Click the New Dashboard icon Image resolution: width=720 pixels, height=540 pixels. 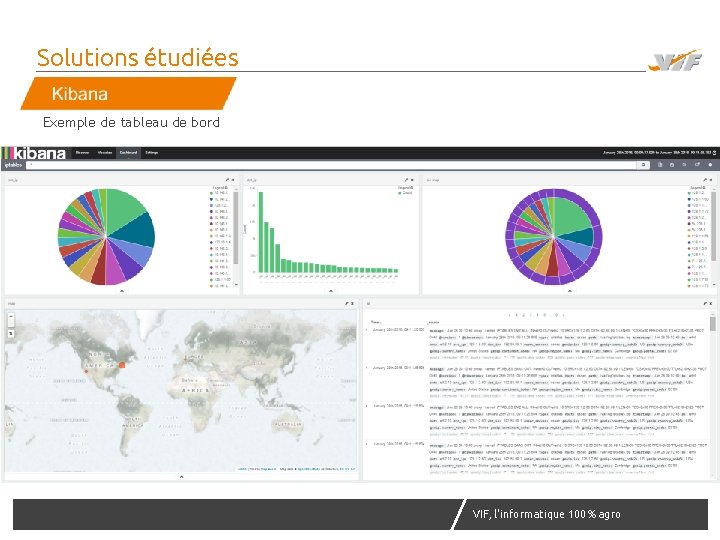tap(660, 164)
